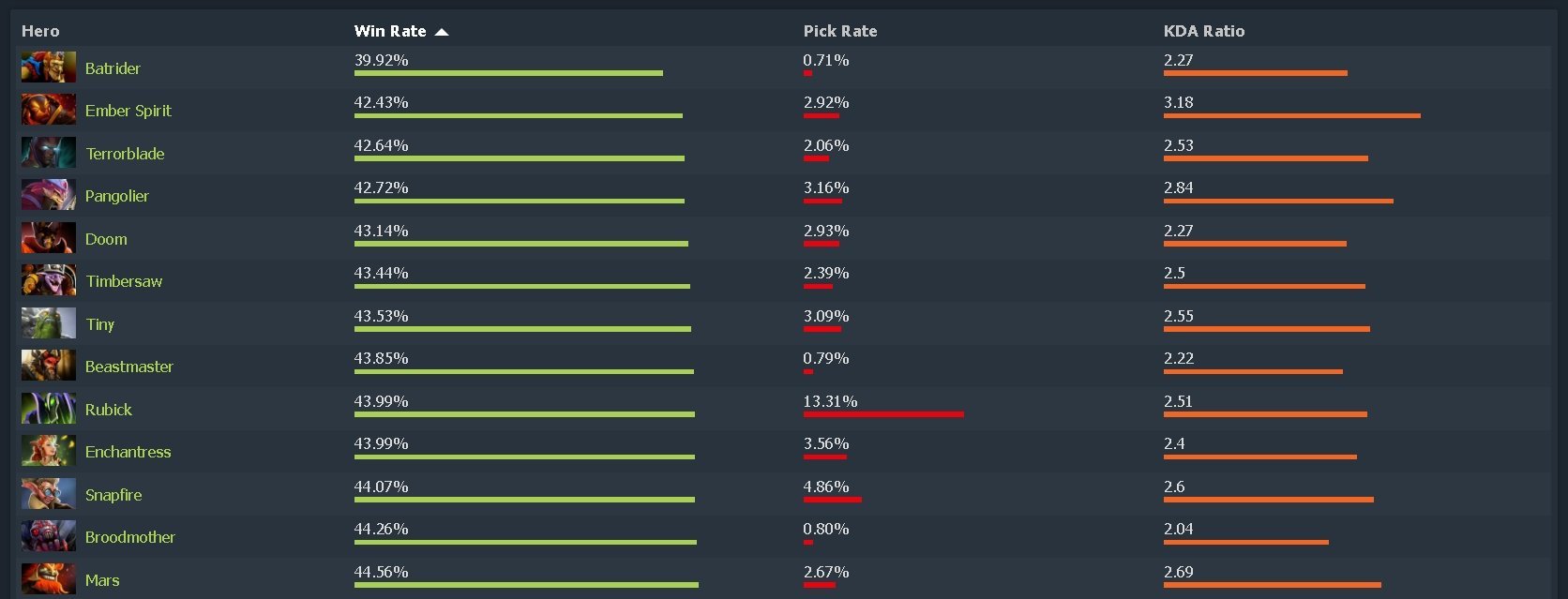Toggle the Win Rate sort arrow

pyautogui.click(x=442, y=32)
